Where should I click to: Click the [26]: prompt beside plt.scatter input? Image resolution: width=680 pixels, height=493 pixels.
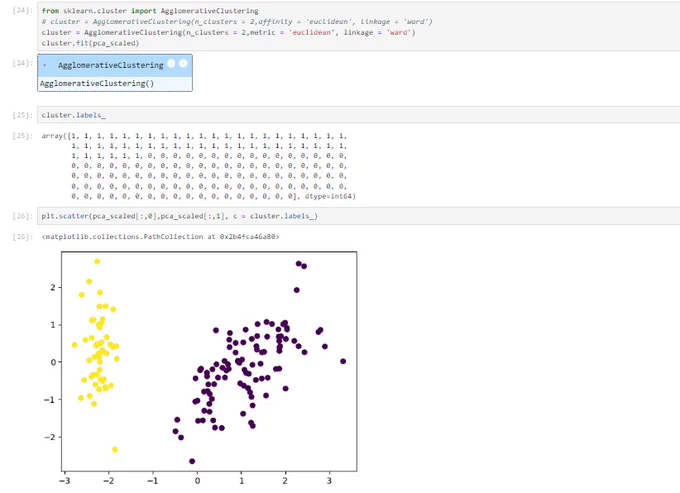22,216
